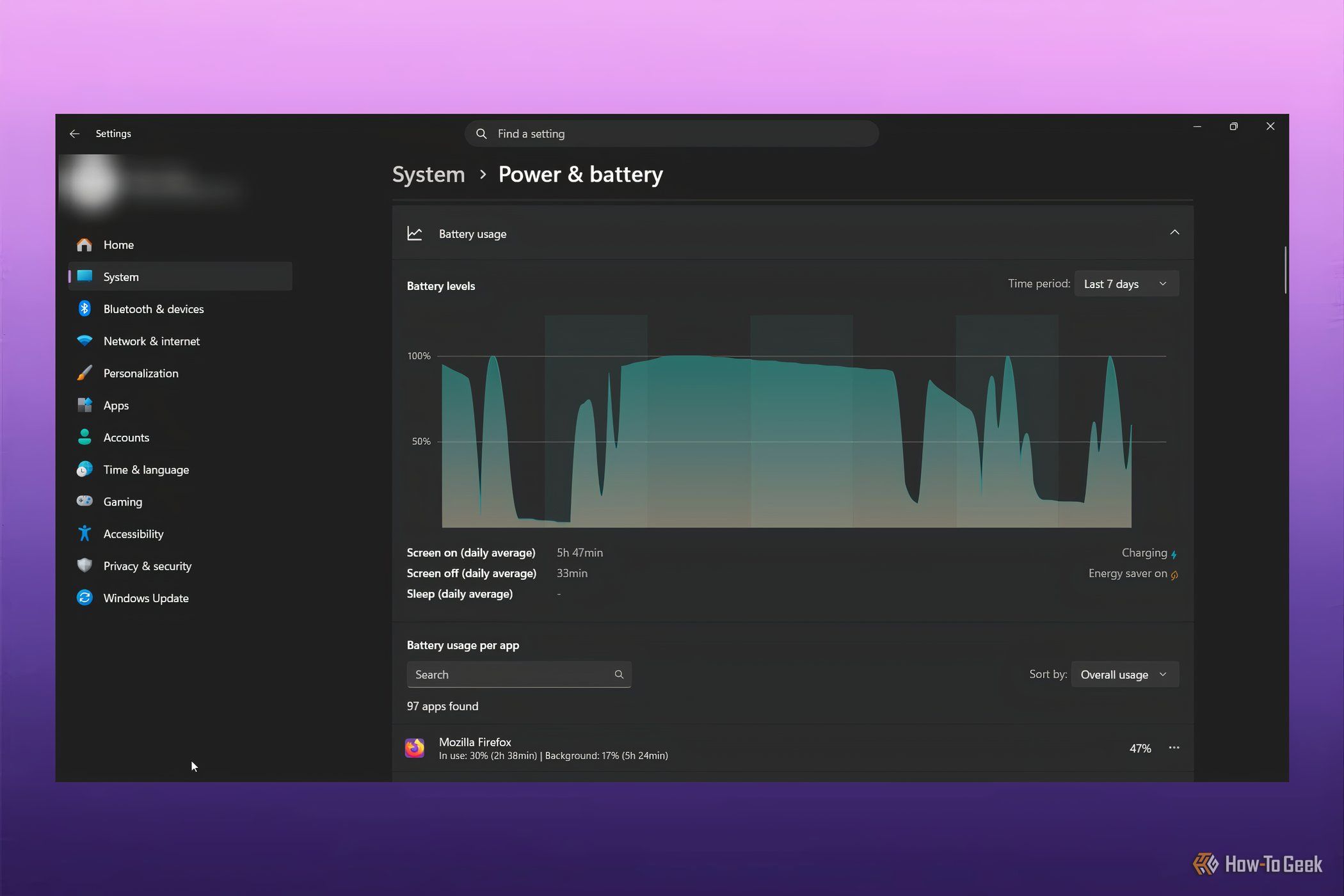Click the app Search input field
Viewport: 1344px width, 896px height.
click(x=519, y=675)
